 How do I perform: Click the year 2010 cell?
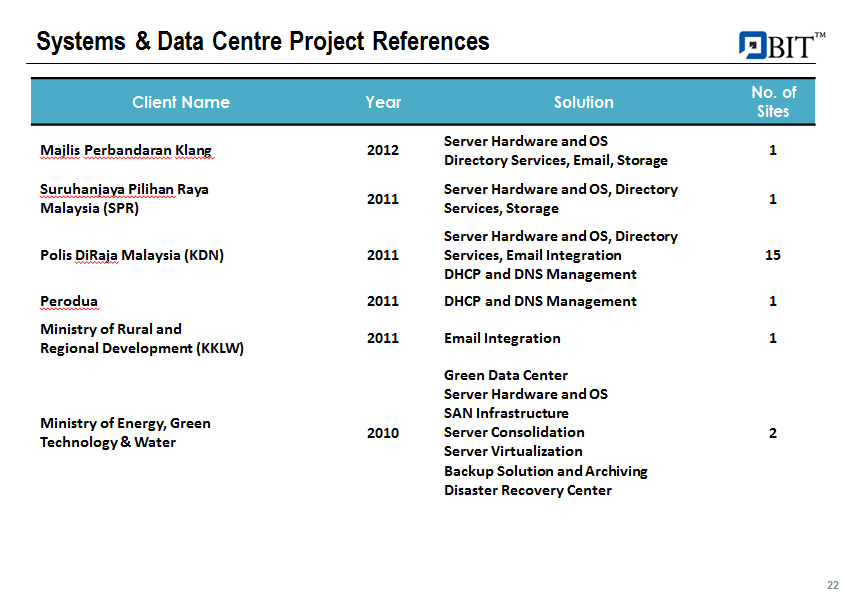(383, 433)
